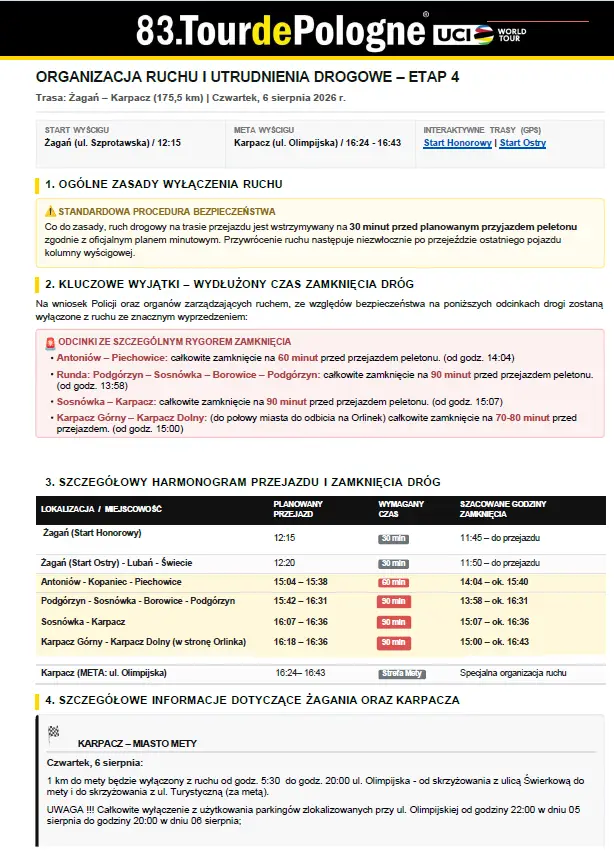Click the 90 min badge in Sosnówka - Karpacz row
The height and width of the screenshot is (857, 614).
click(x=394, y=622)
